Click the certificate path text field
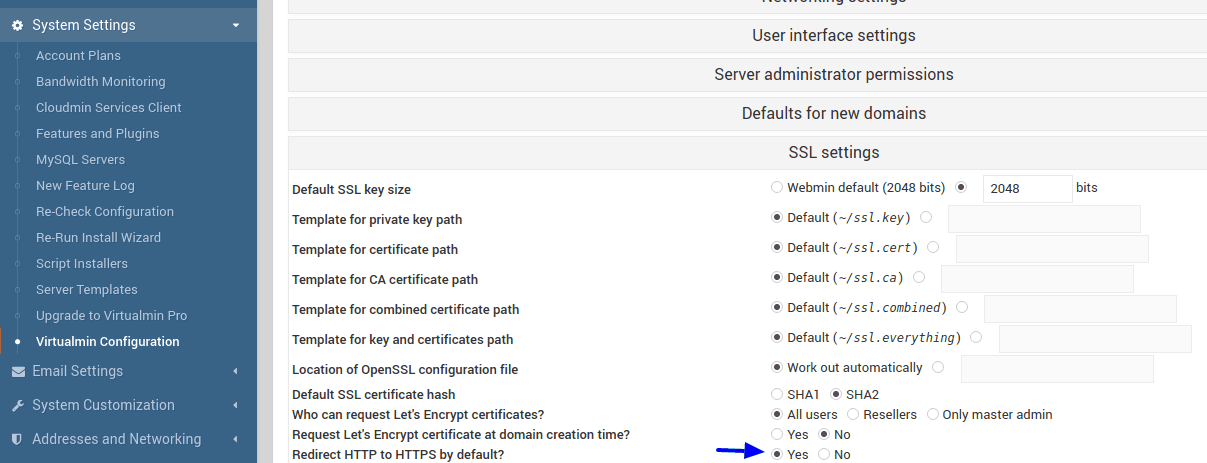The image size is (1207, 463). tap(1052, 249)
